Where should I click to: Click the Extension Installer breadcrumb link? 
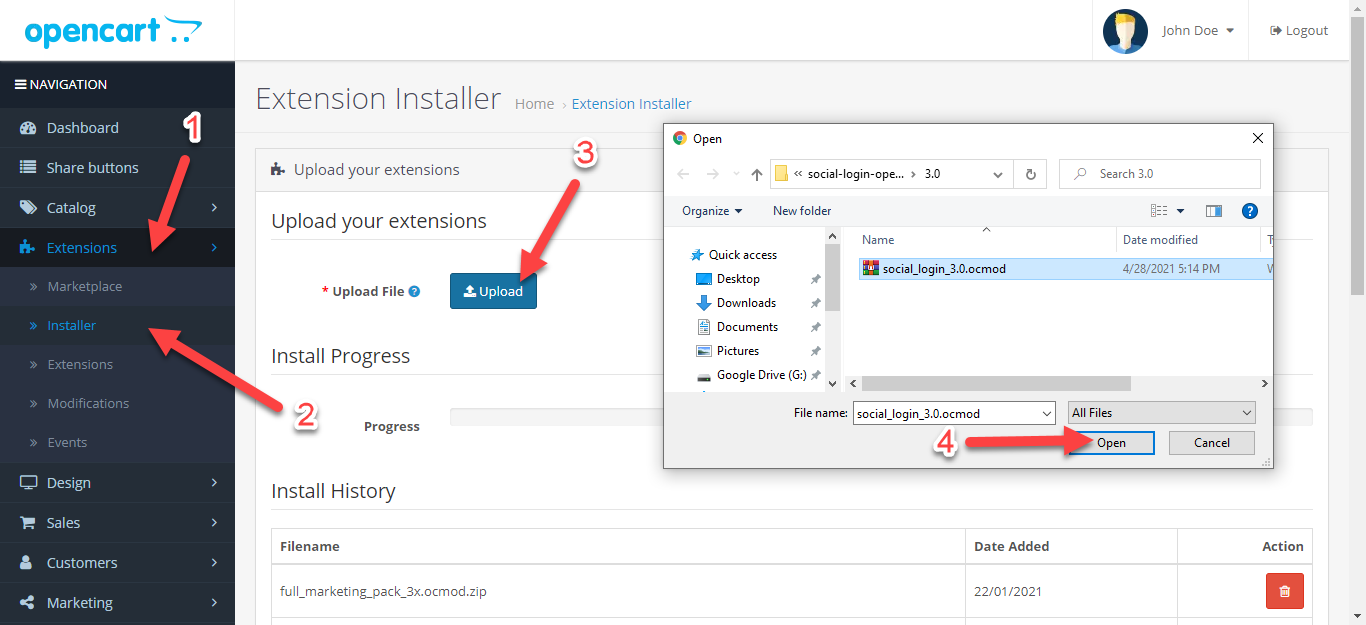631,104
